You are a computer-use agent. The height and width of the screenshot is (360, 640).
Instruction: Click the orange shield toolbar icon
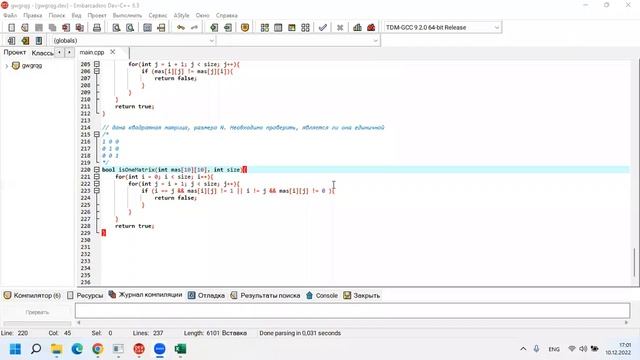(245, 27)
